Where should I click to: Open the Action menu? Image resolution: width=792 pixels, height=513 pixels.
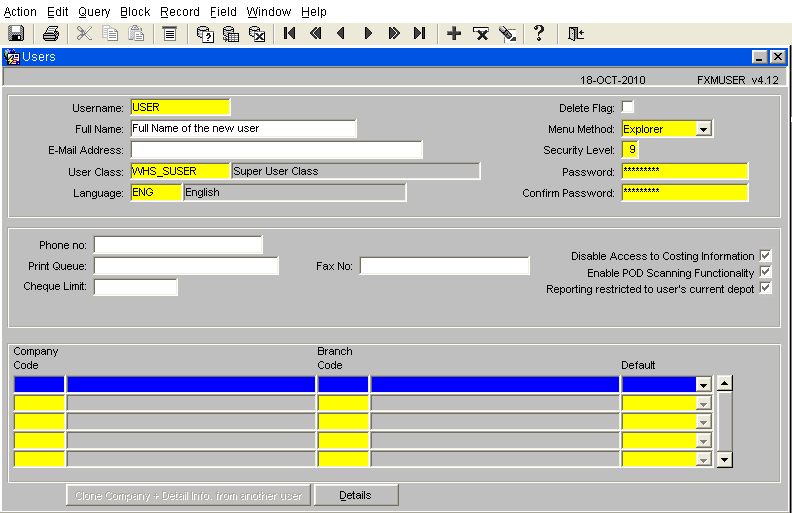tap(20, 12)
